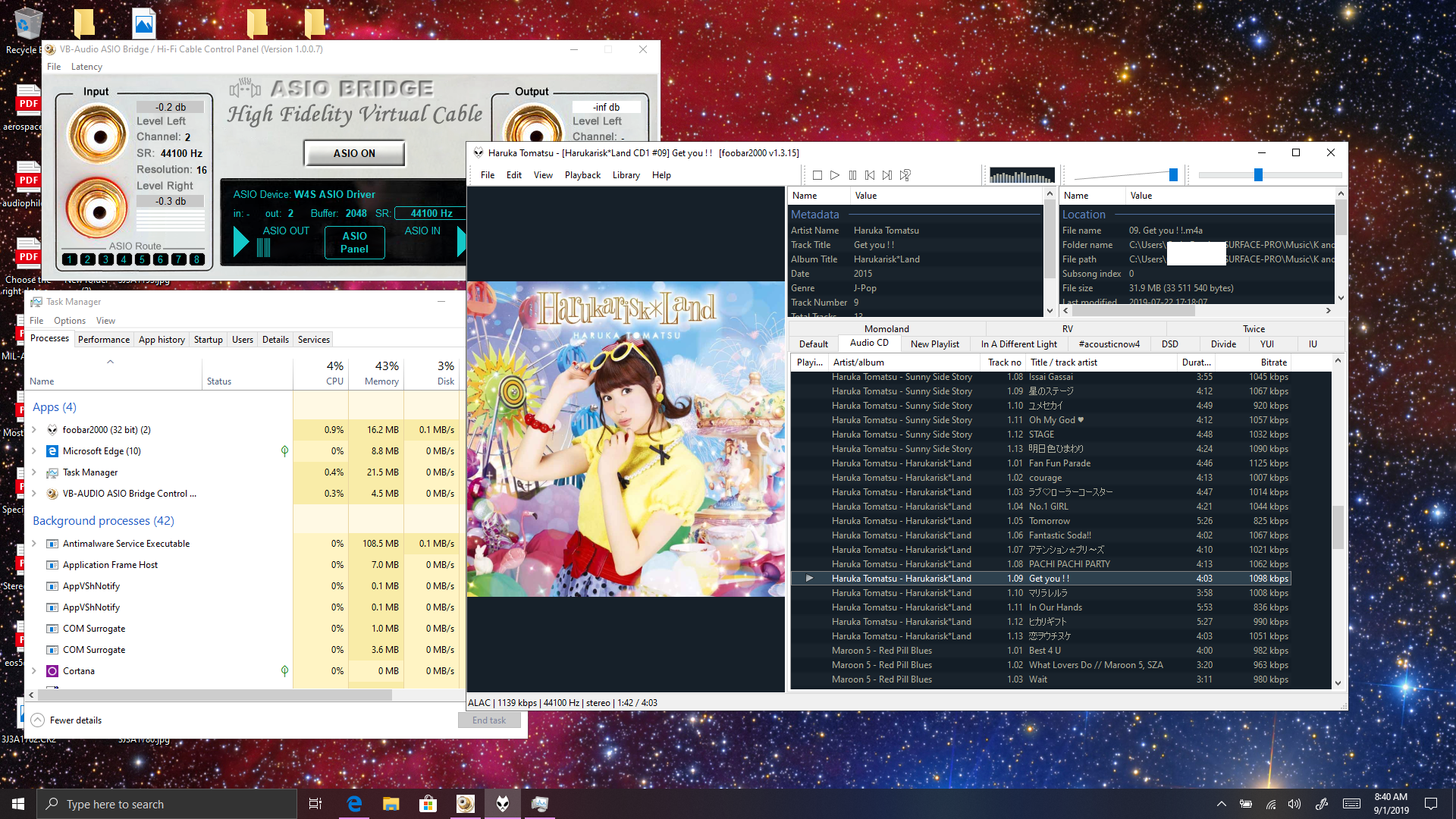This screenshot has height=819, width=1456.
Task: Open File Explorer from the taskbar
Action: (x=391, y=804)
